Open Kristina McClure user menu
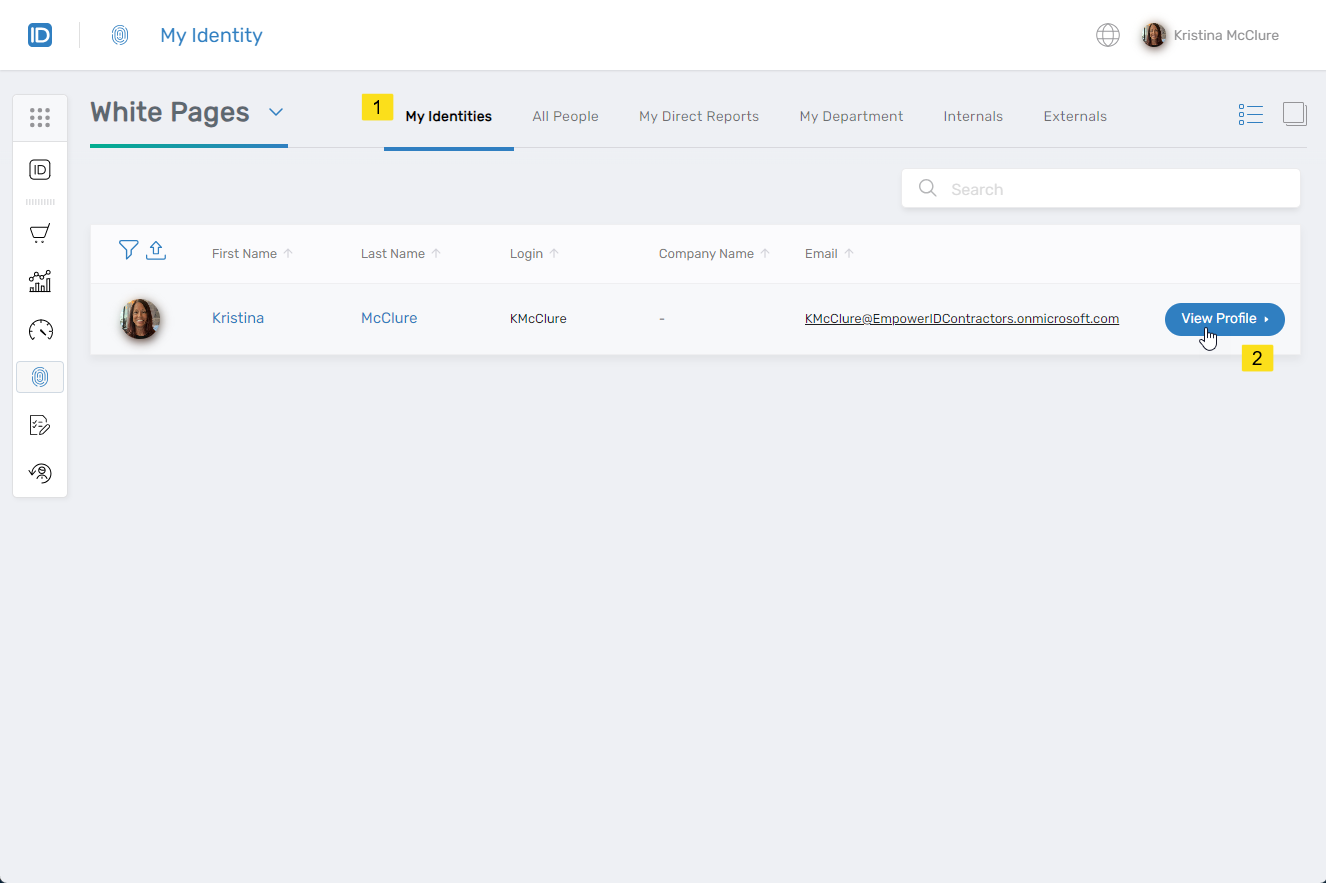This screenshot has width=1326, height=883. coord(1211,35)
